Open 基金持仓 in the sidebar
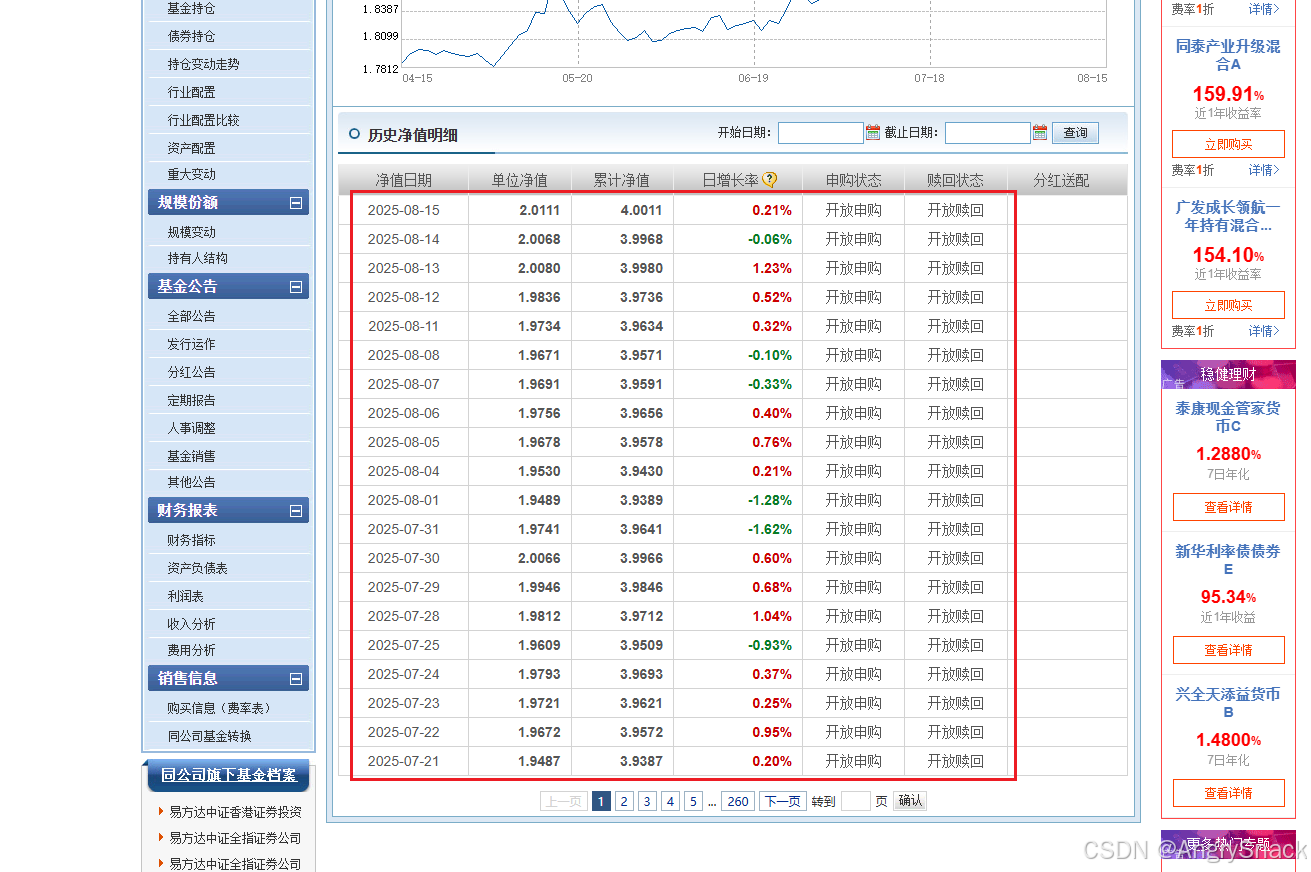 pyautogui.click(x=191, y=8)
